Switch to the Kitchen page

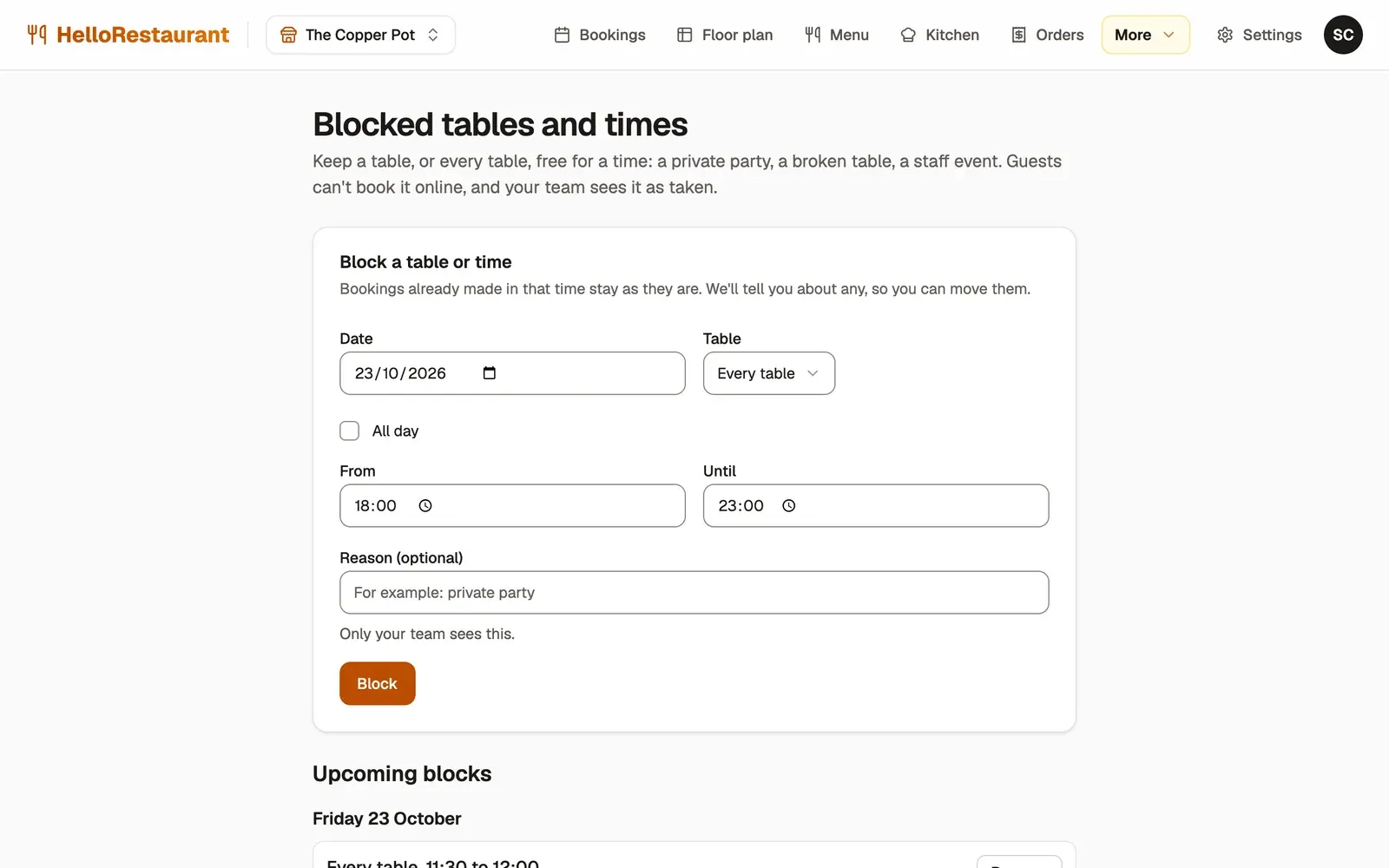tap(940, 35)
